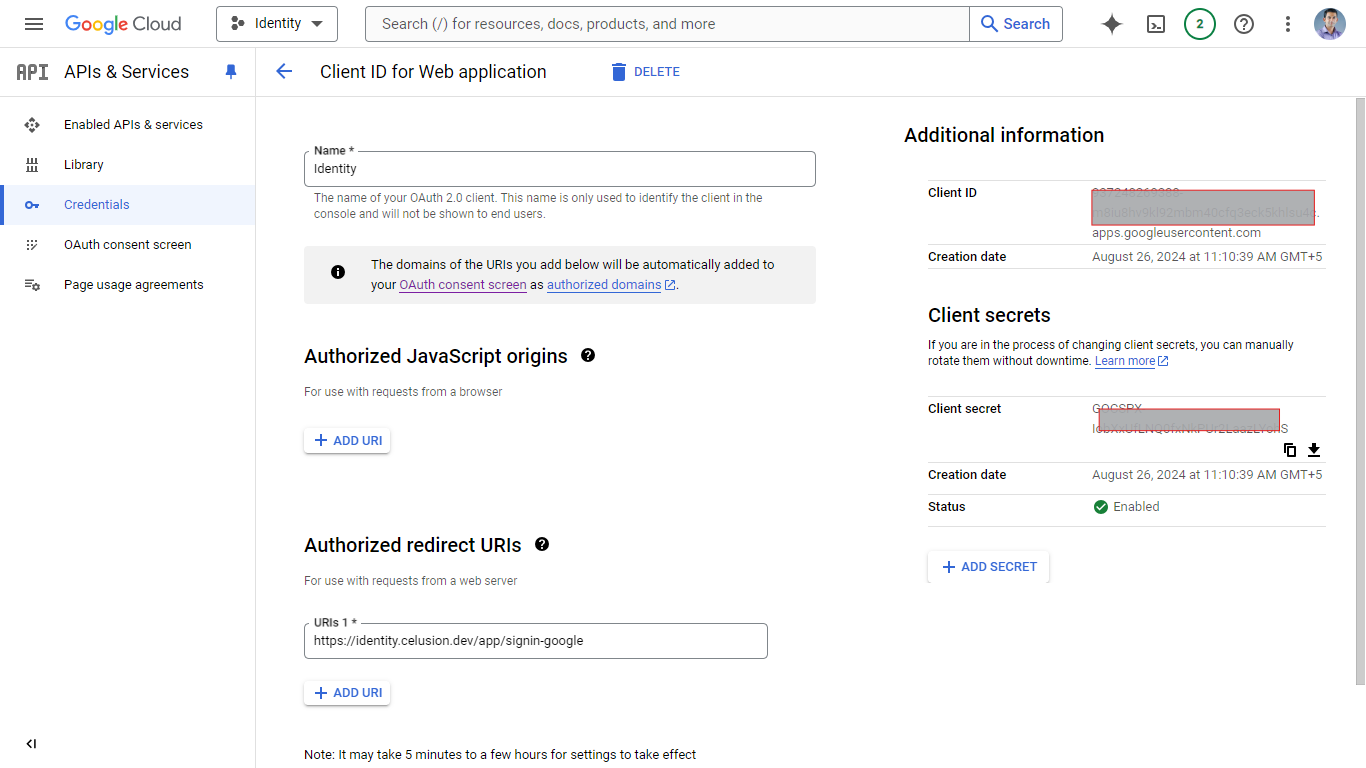This screenshot has height=768, width=1366.
Task: Click help icon next to JavaScript origins
Action: click(588, 355)
